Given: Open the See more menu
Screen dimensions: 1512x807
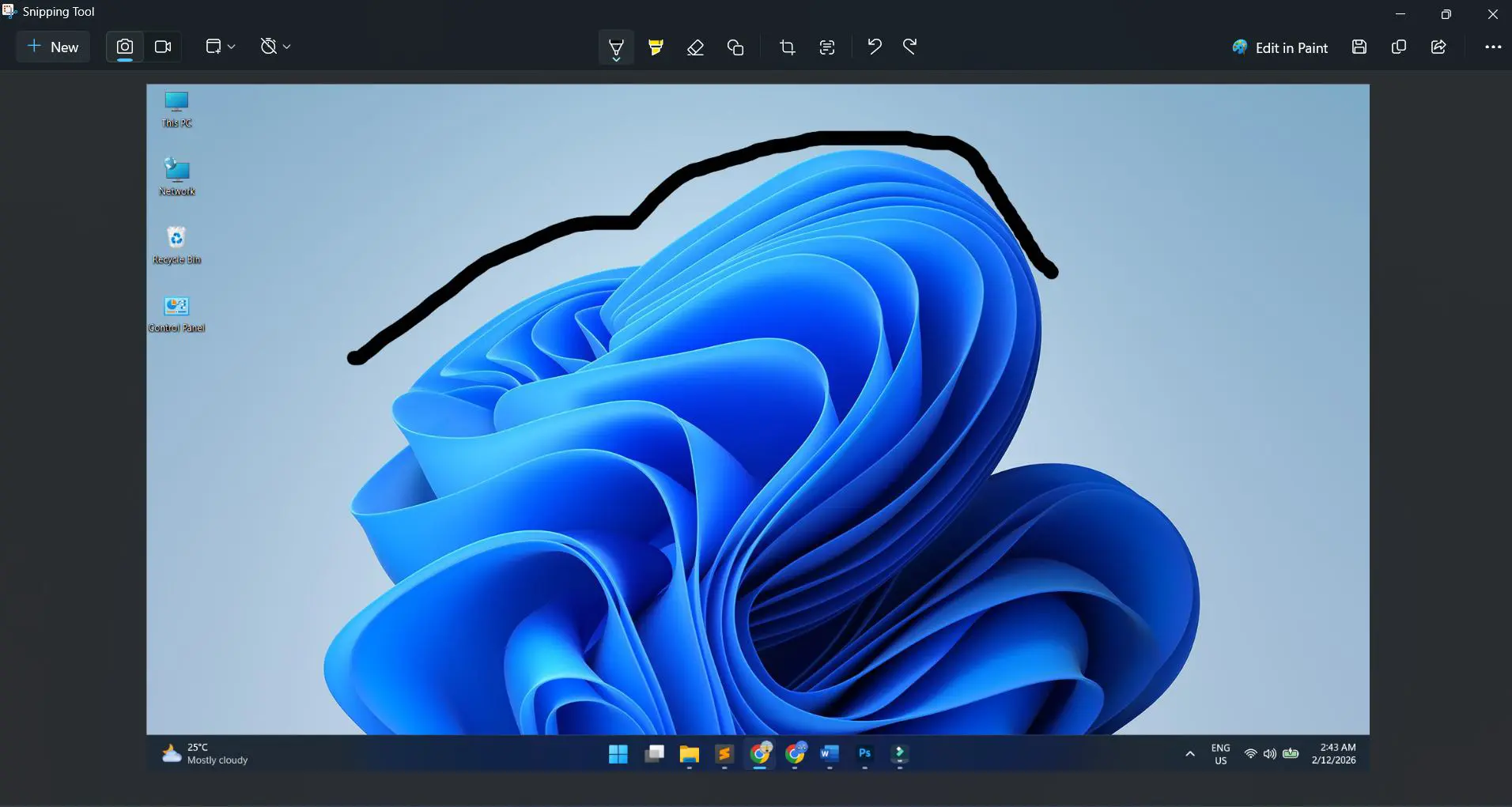Looking at the screenshot, I should tap(1494, 47).
